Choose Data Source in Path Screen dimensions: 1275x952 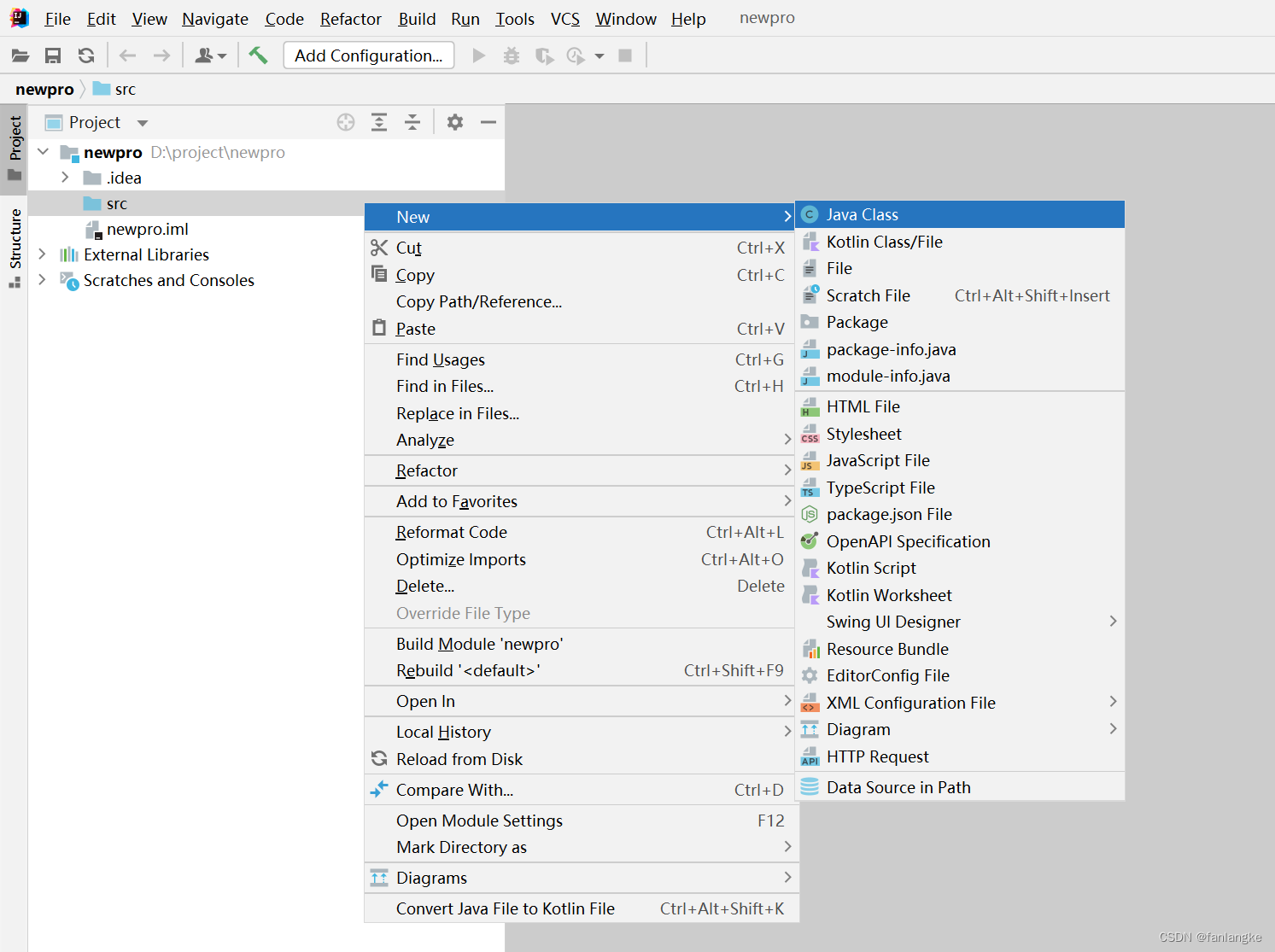tap(960, 787)
